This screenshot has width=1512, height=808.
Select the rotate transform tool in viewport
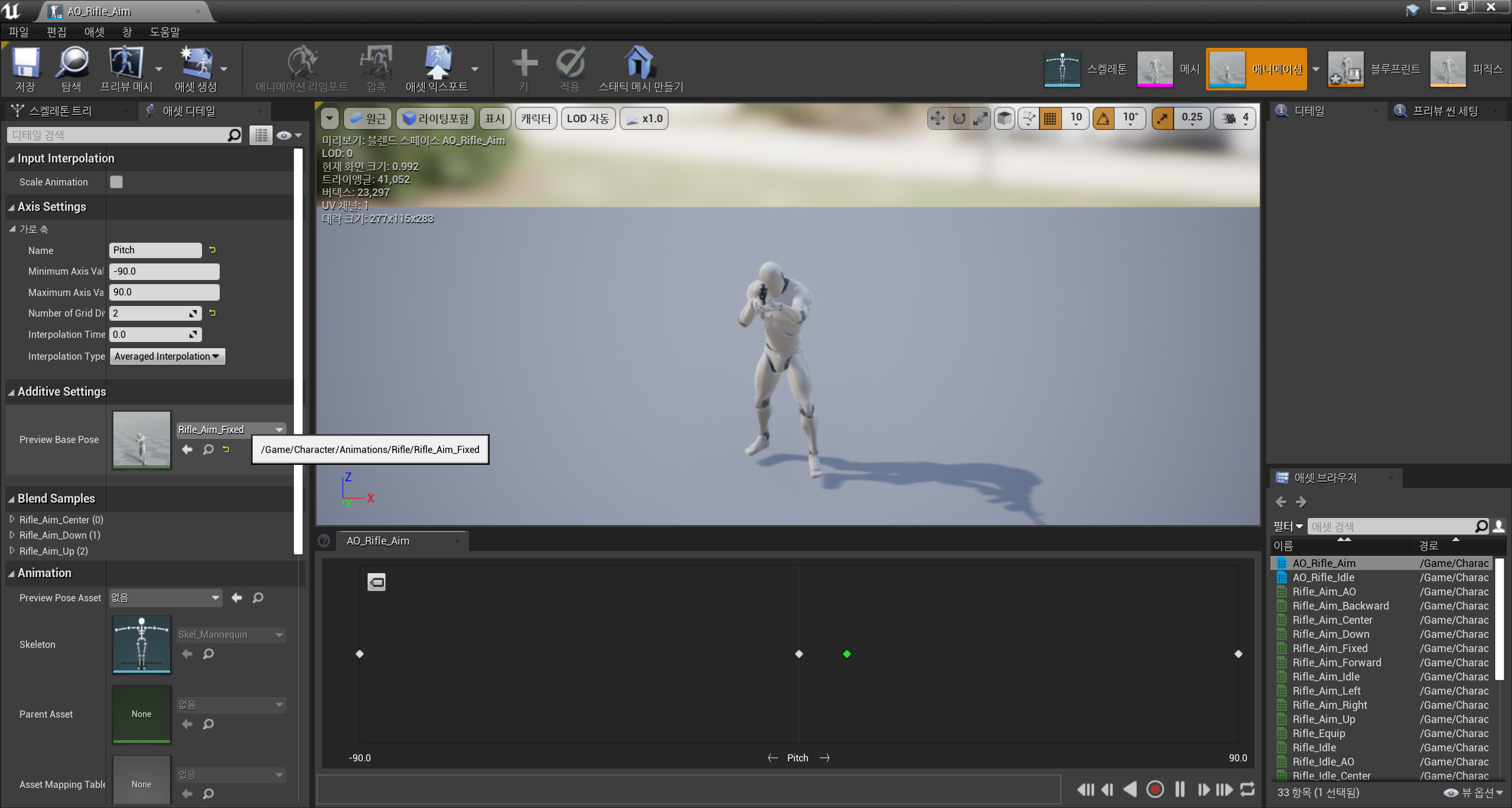(x=959, y=118)
